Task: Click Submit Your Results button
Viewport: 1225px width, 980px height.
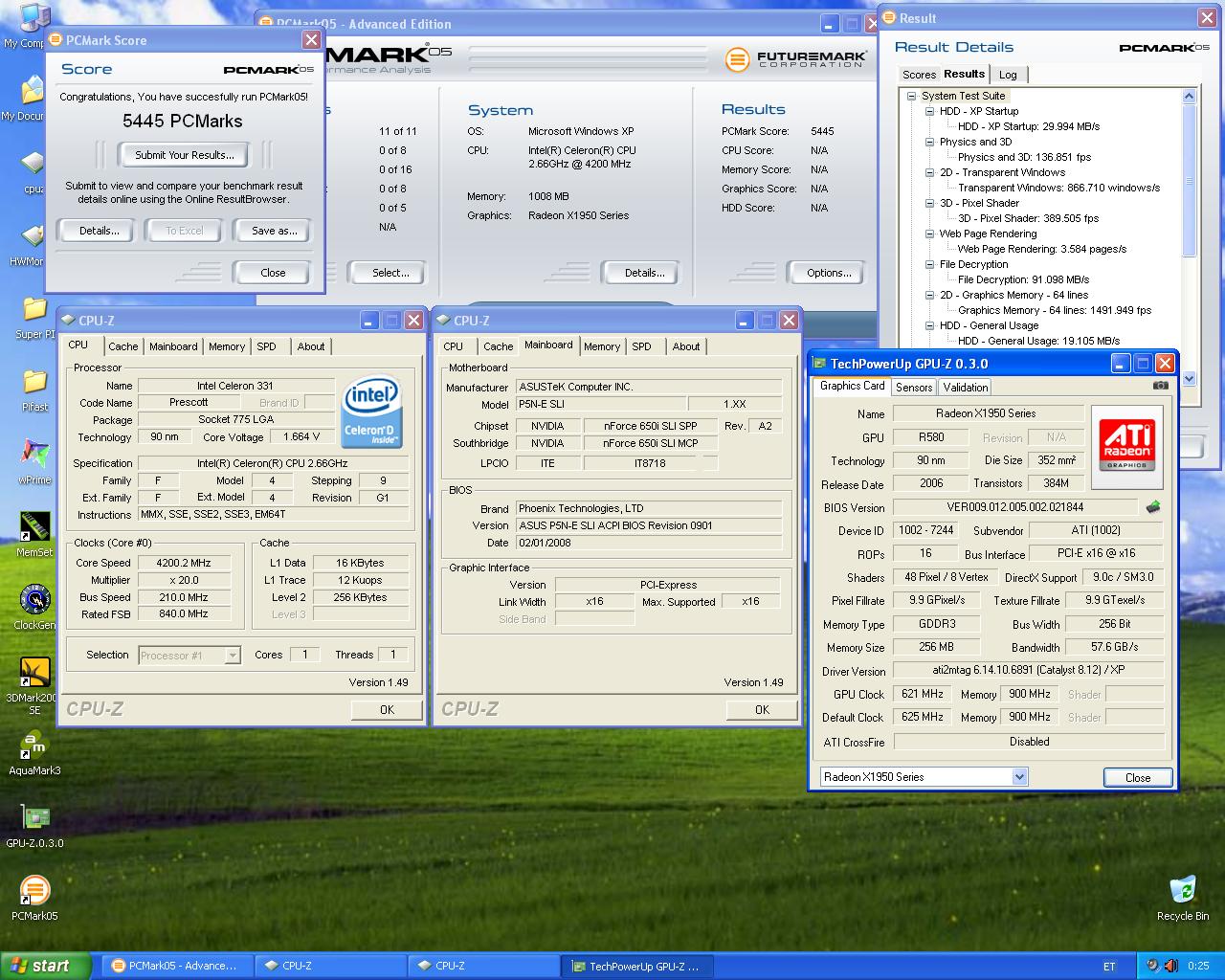Action: click(x=184, y=155)
